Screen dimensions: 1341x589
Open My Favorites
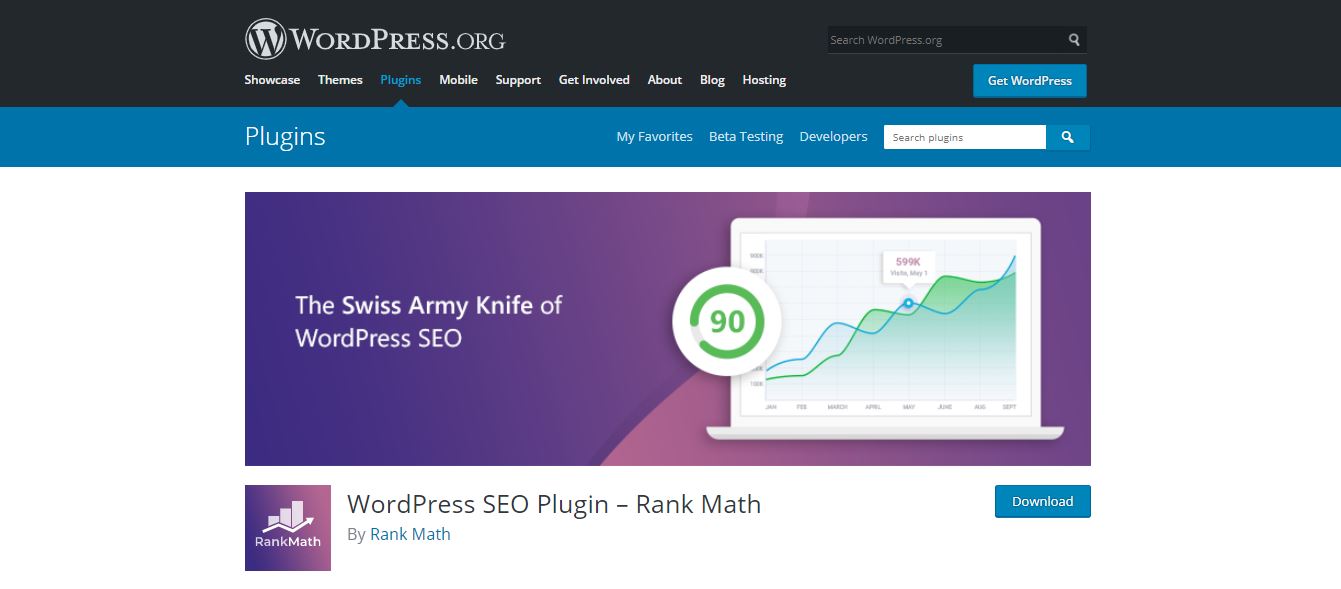pyautogui.click(x=654, y=136)
